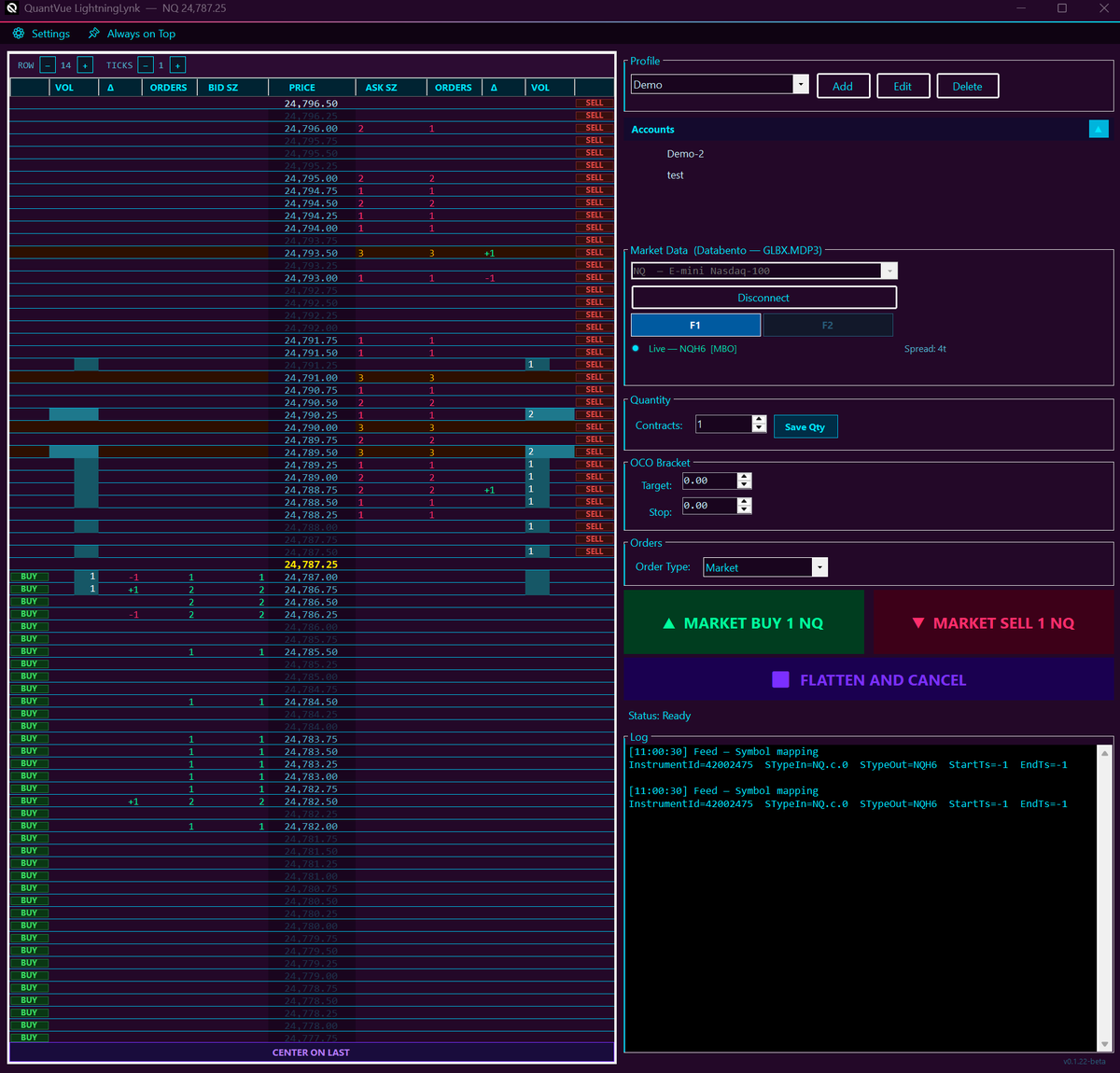The image size is (1120, 1073).
Task: Click BUY at price 24,784.50
Action: click(x=29, y=702)
